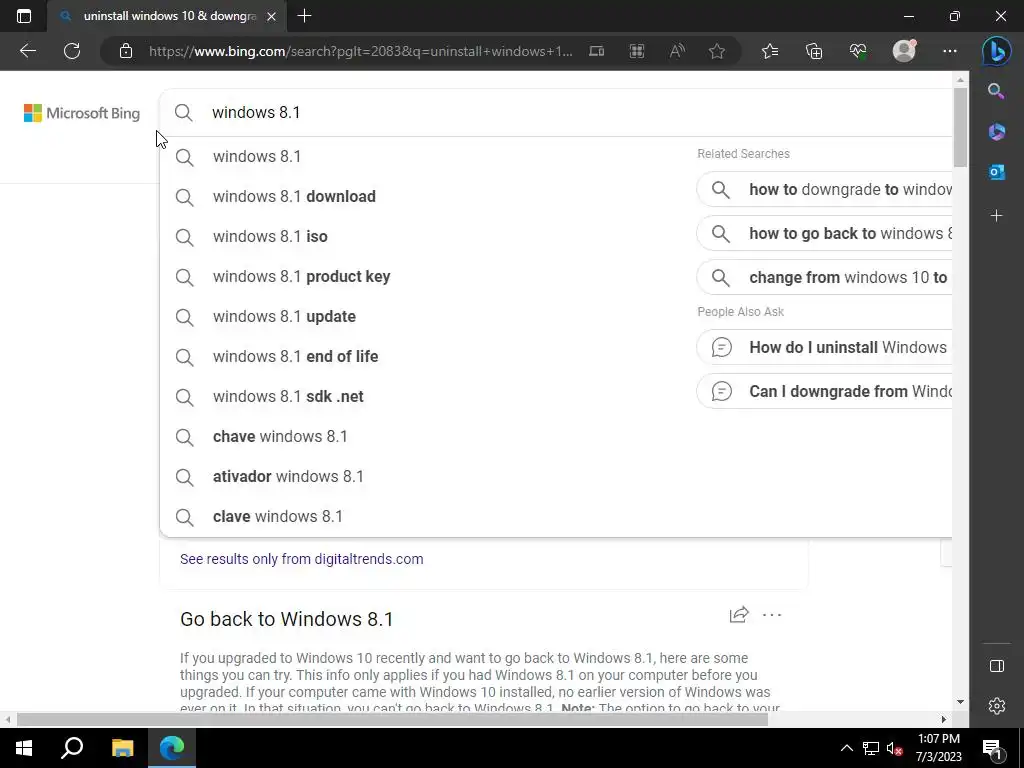This screenshot has width=1024, height=768.
Task: Open Edge Settings and more menu
Action: (x=950, y=51)
